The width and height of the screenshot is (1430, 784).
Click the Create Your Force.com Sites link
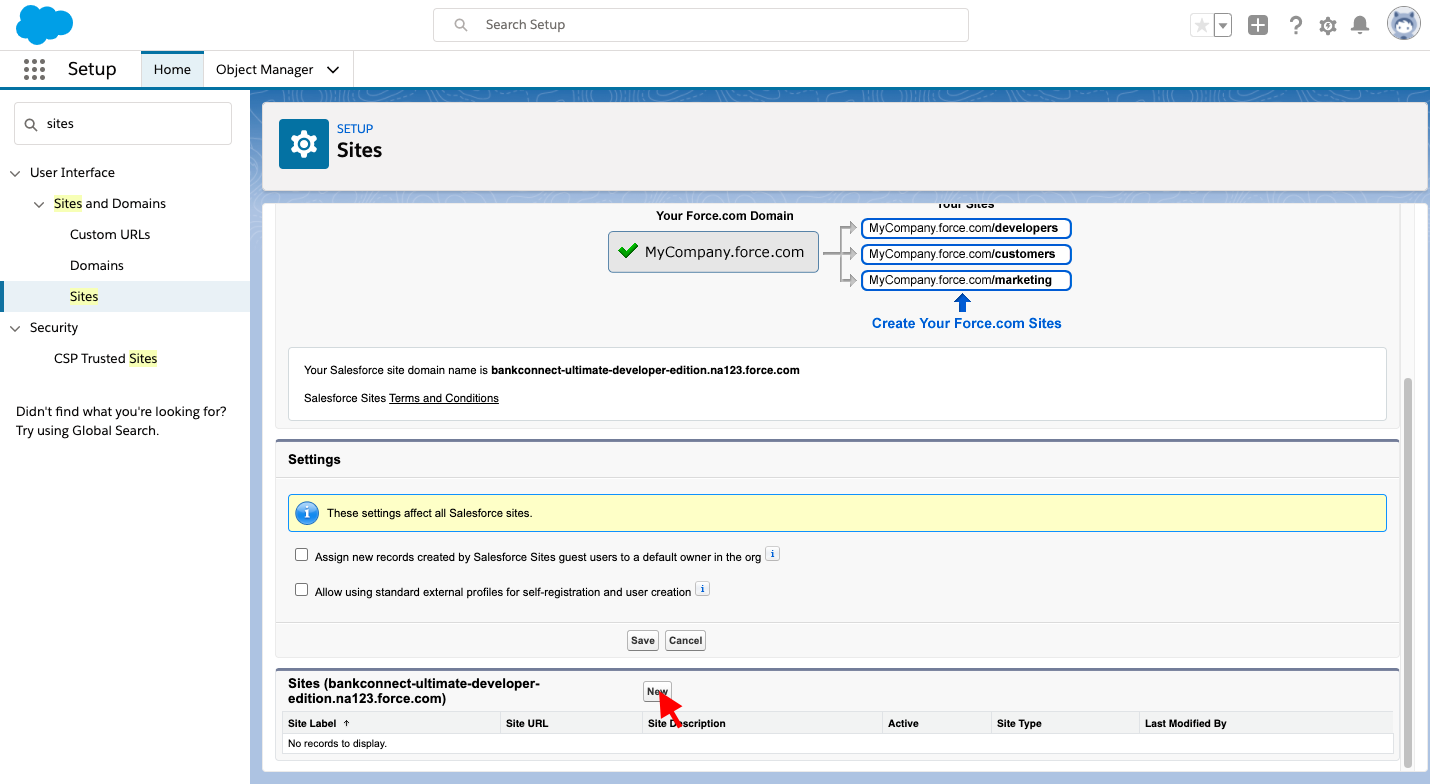pyautogui.click(x=967, y=323)
